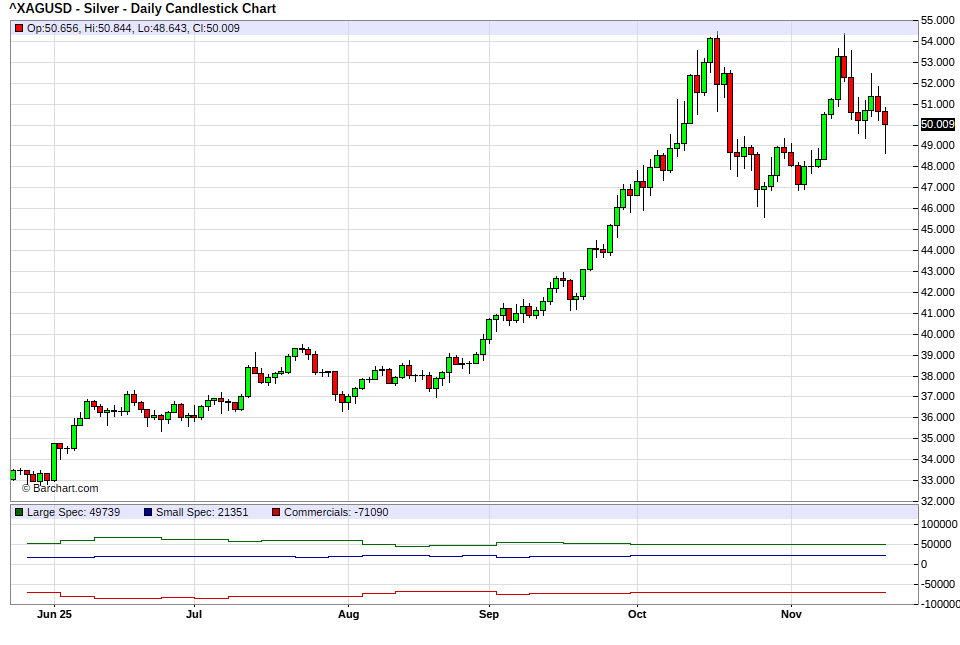
Task: Click the 32.000 price axis label
Action: click(937, 501)
